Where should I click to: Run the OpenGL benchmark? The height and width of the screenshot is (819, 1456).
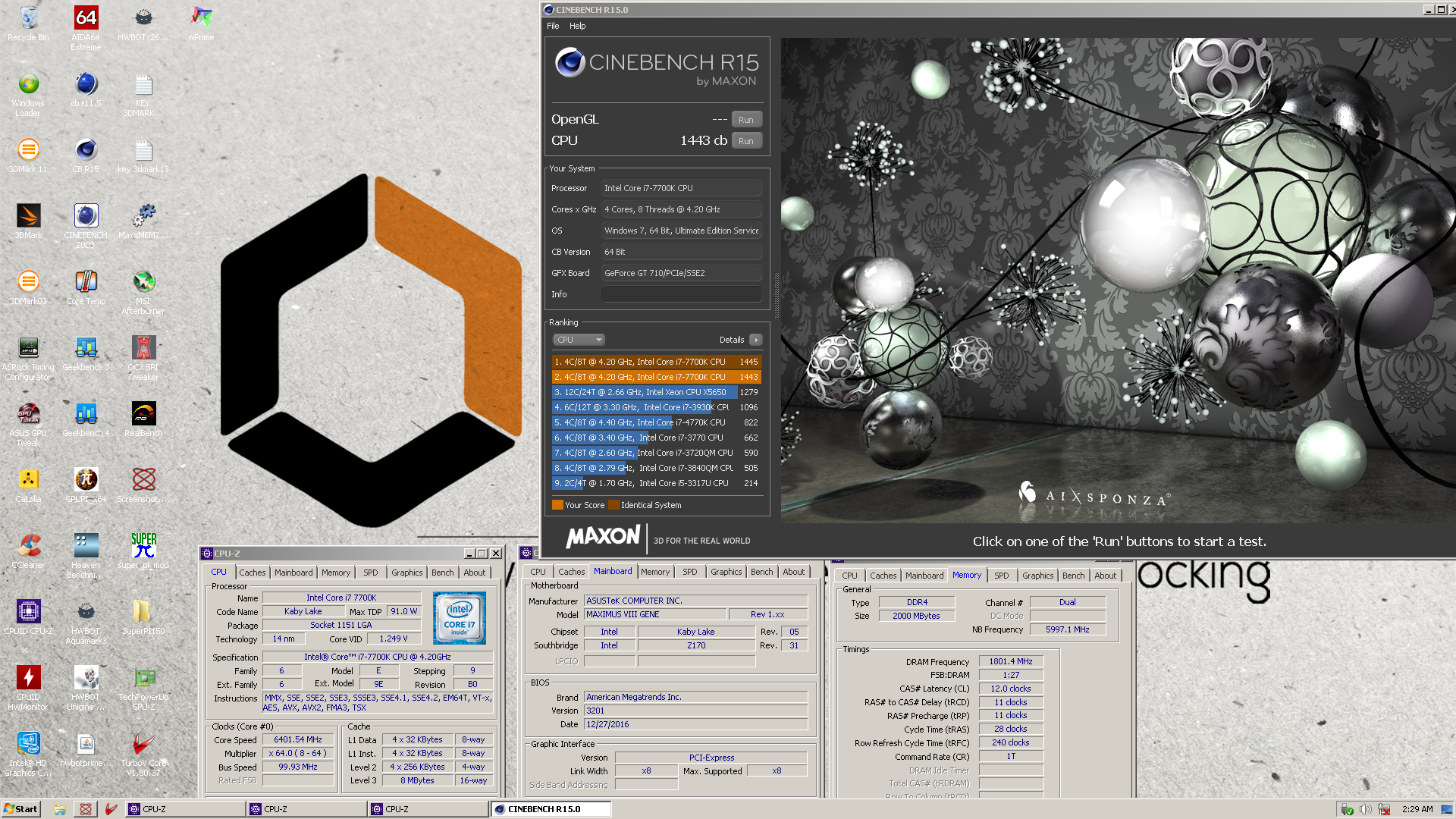coord(746,120)
